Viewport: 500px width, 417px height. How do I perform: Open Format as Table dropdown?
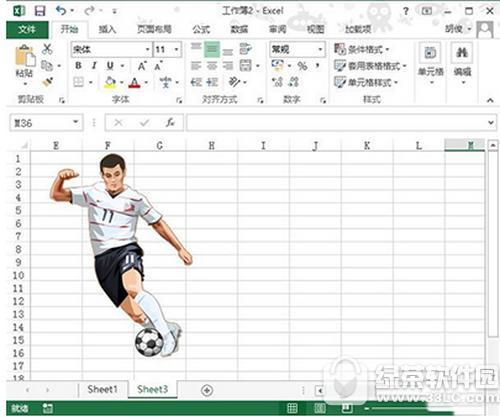[x=370, y=66]
